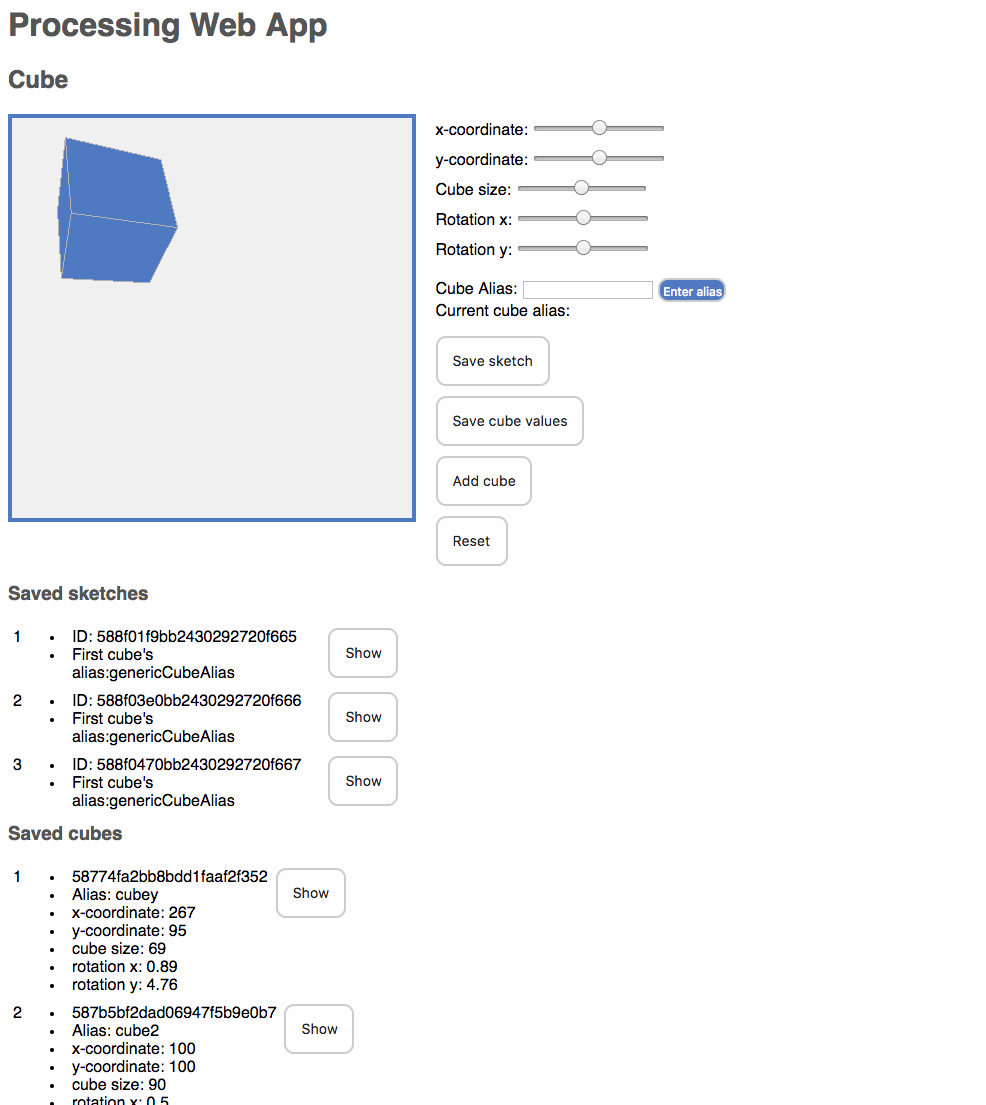
Task: Show the first saved sketch
Action: (362, 653)
